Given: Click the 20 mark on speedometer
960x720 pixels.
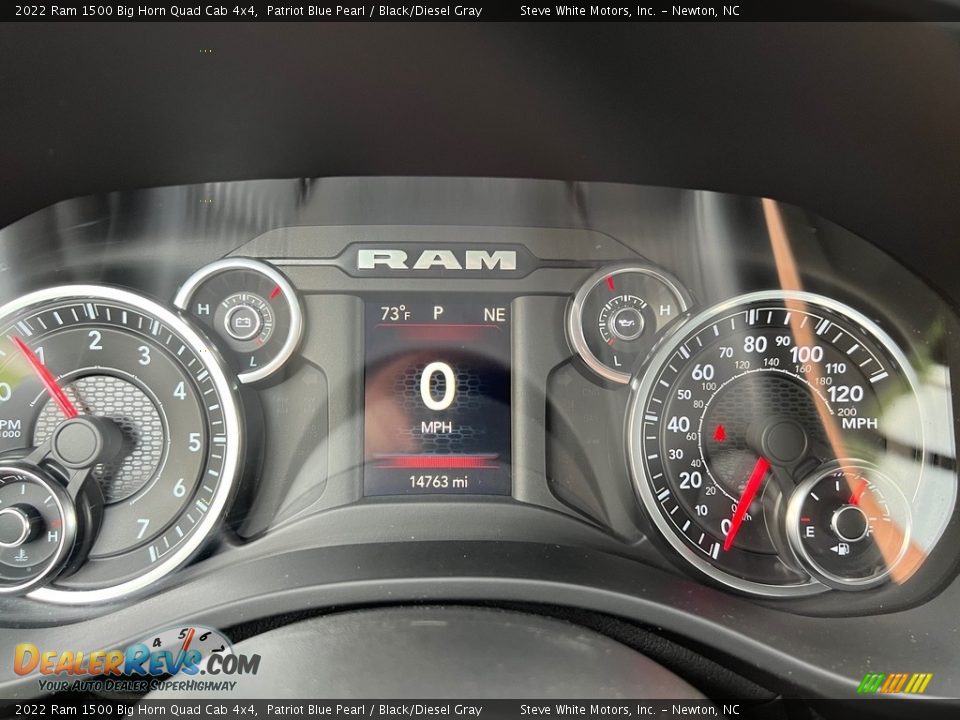Looking at the screenshot, I should point(690,480).
